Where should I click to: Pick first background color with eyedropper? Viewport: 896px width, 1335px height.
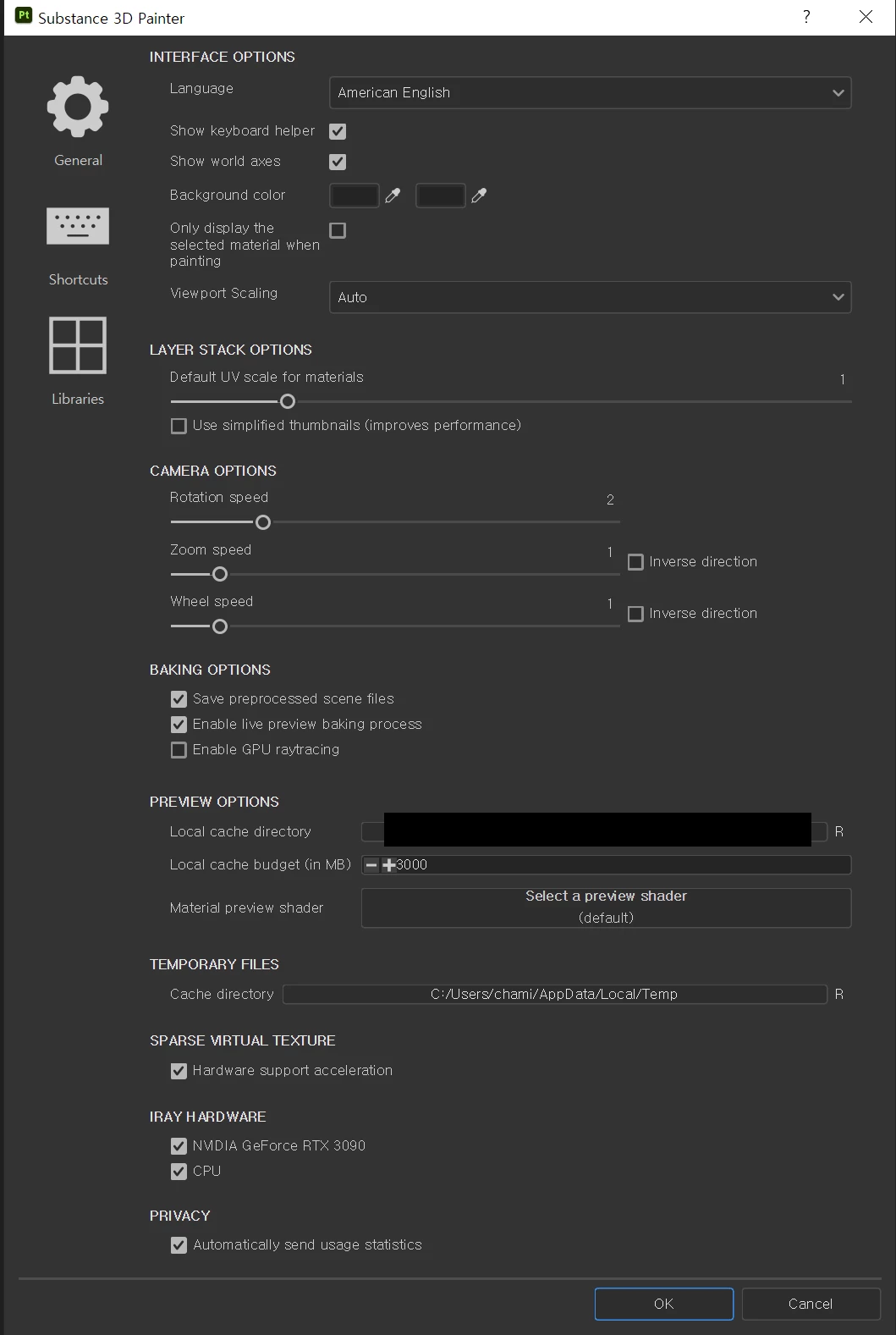393,196
